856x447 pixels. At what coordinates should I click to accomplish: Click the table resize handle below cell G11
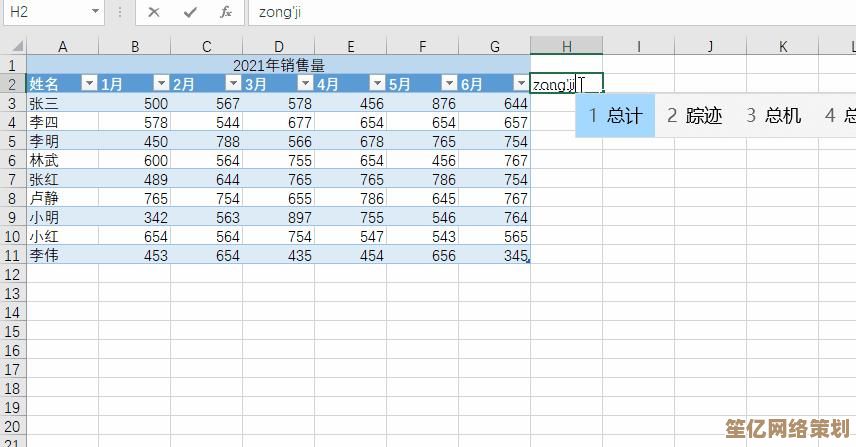tap(528, 262)
